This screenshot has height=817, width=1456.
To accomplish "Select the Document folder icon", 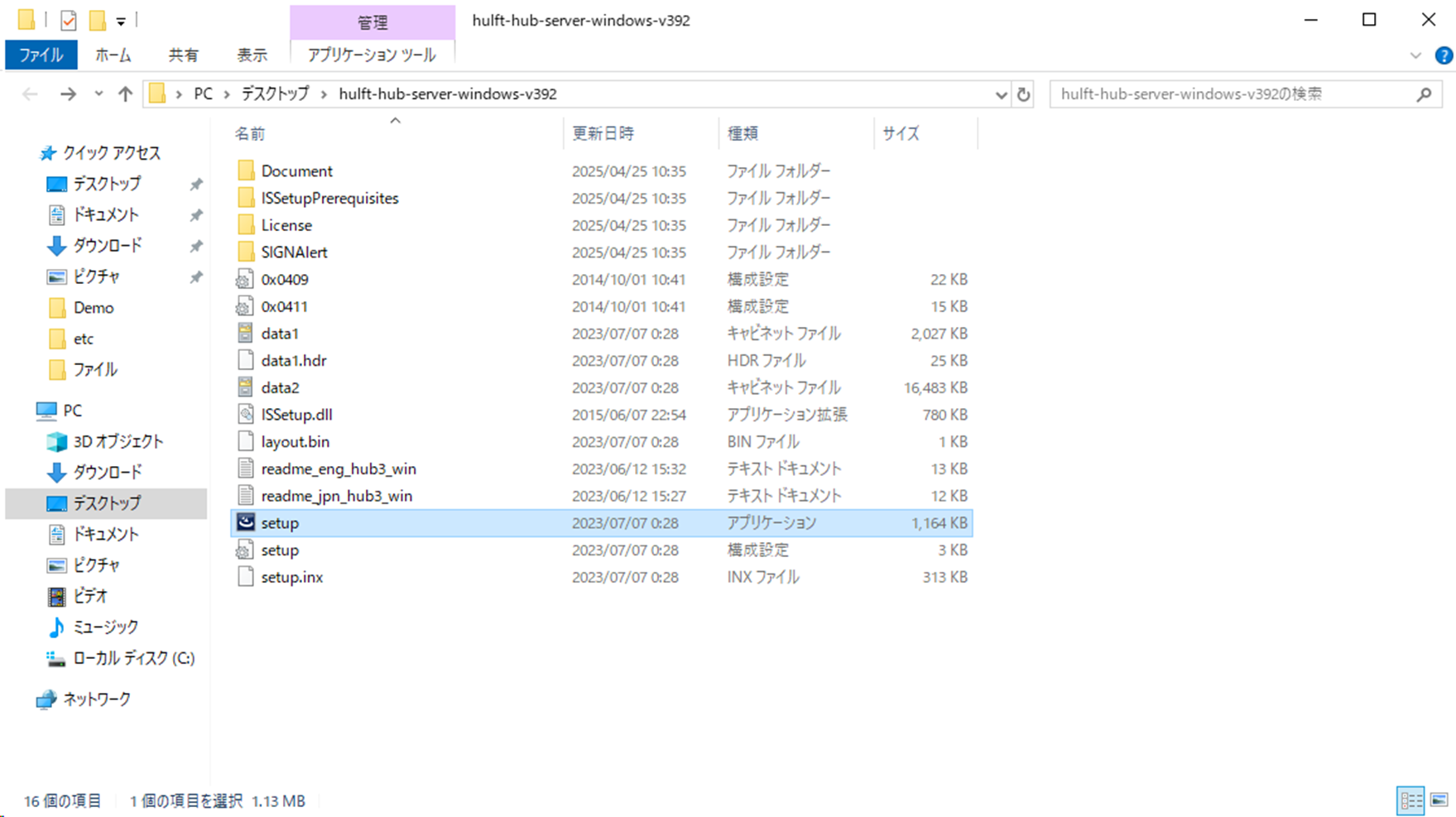I will (x=245, y=171).
